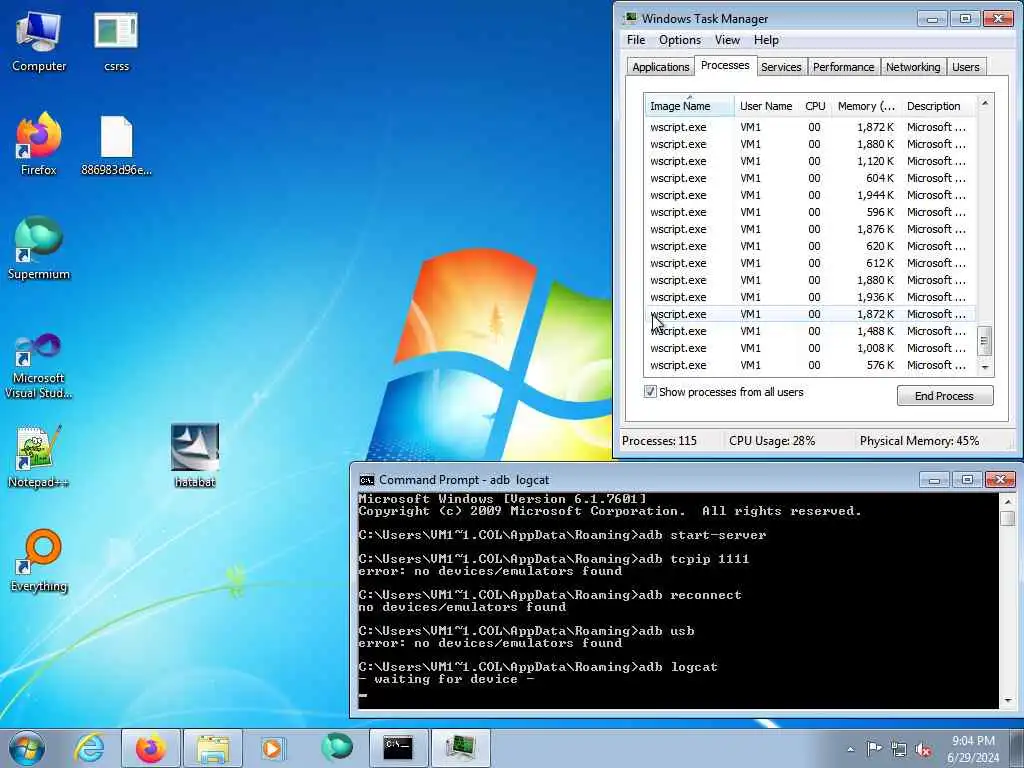Image resolution: width=1024 pixels, height=768 pixels.
Task: Select the csrss desktop icon
Action: (x=116, y=41)
